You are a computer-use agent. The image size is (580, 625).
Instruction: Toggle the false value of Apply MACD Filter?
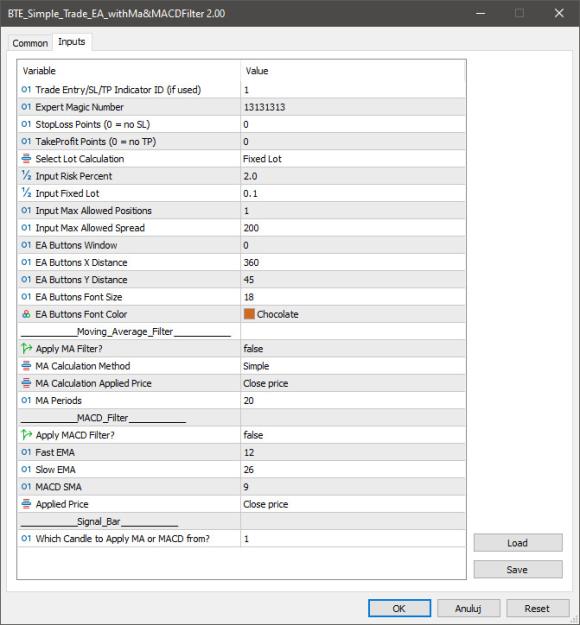point(353,435)
